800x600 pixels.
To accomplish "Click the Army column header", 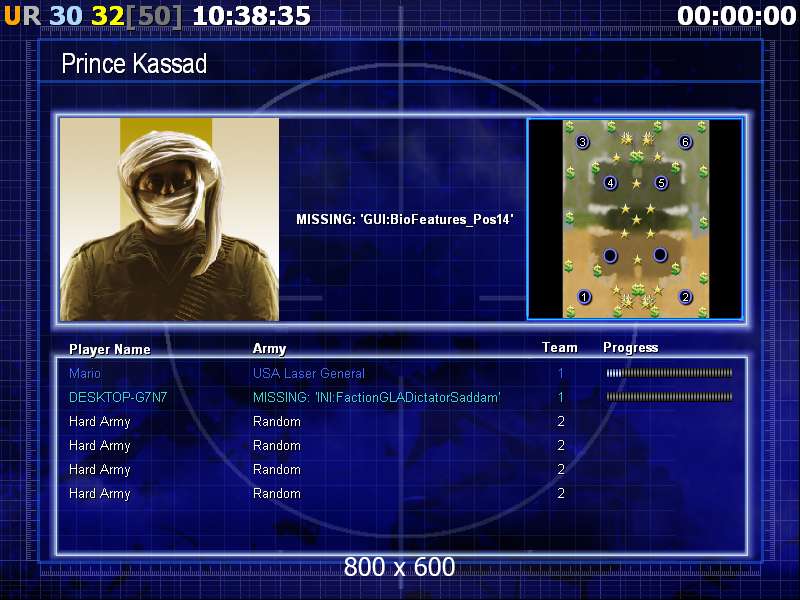I will click(x=269, y=349).
